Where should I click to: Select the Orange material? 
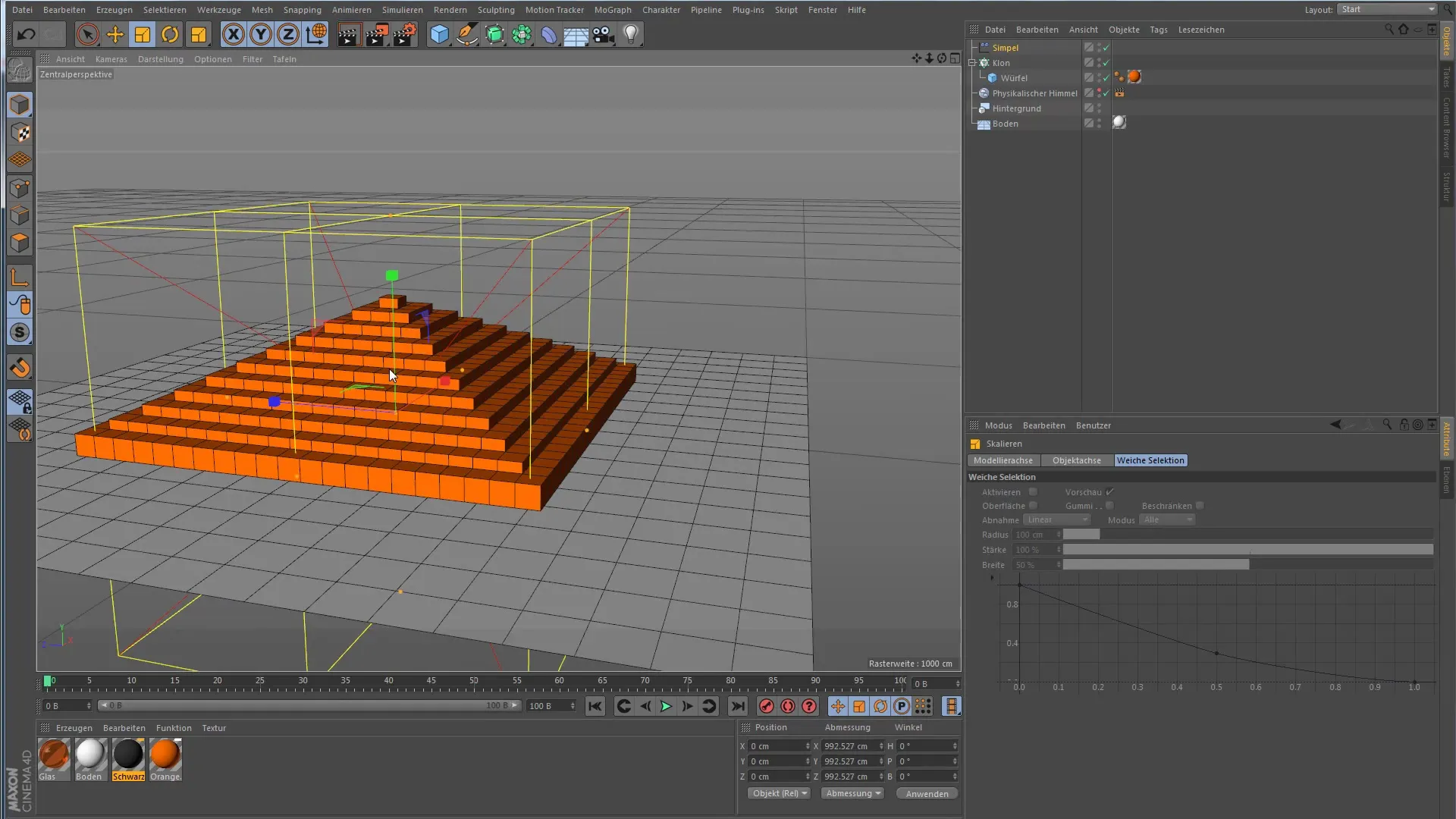pyautogui.click(x=165, y=760)
